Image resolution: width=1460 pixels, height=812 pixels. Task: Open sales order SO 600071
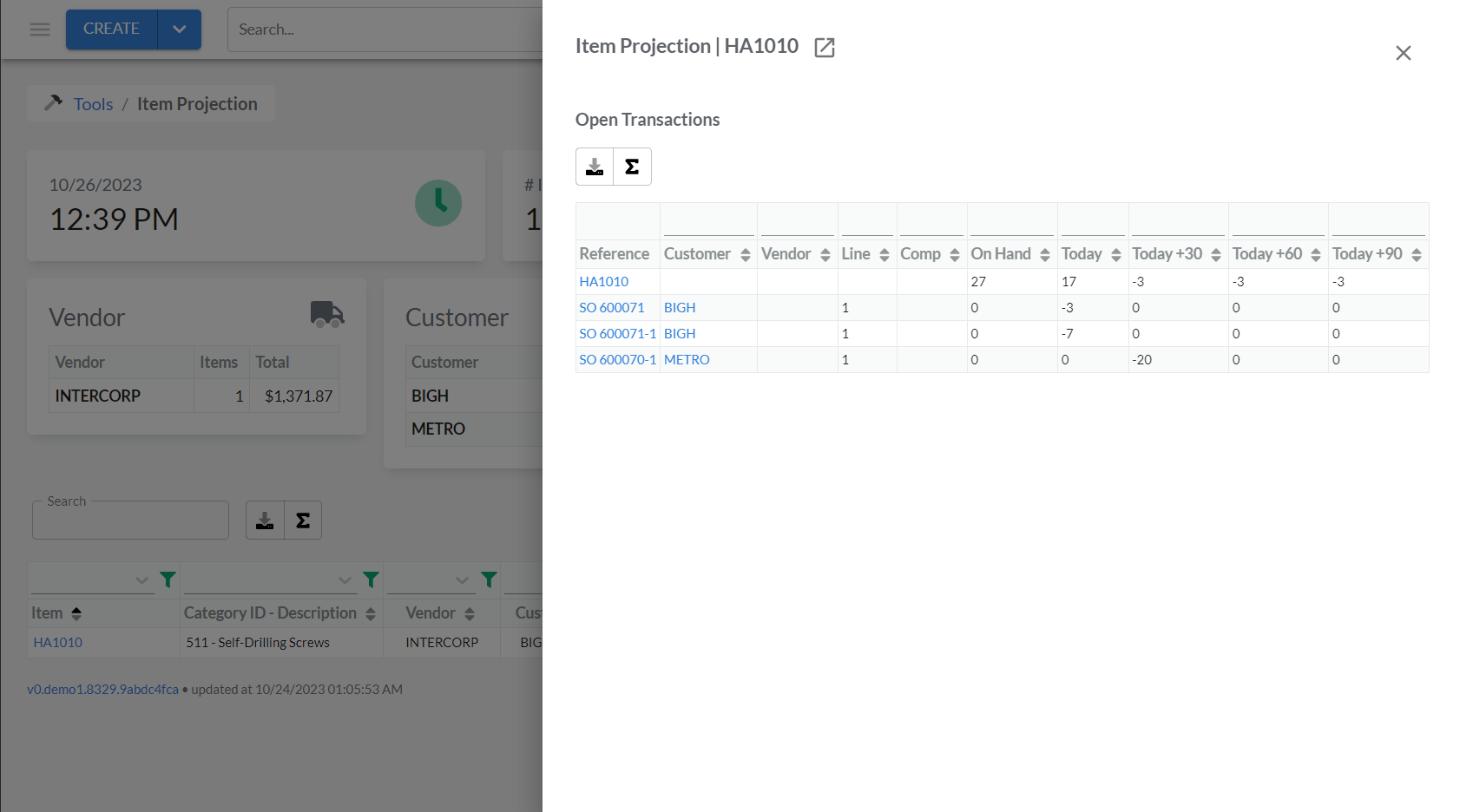[x=611, y=307]
